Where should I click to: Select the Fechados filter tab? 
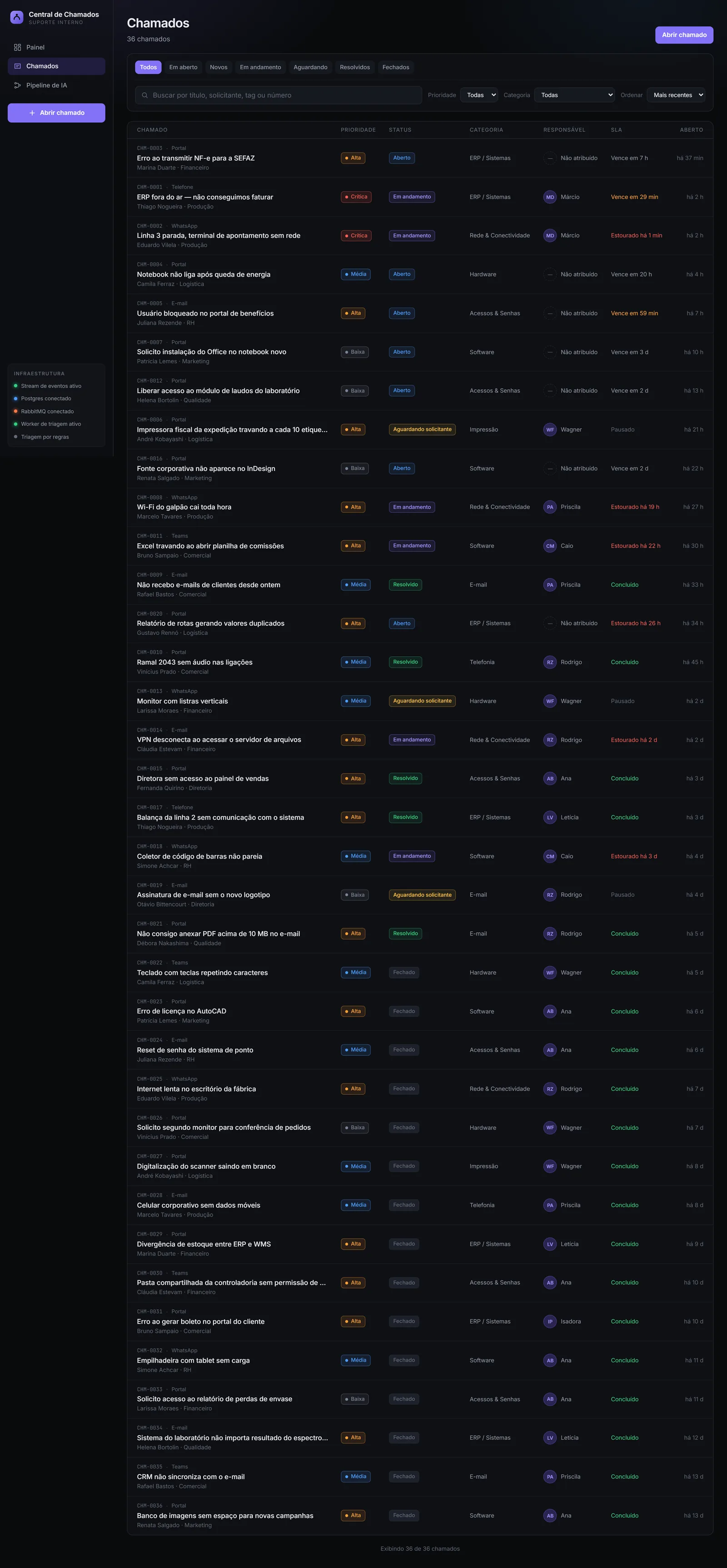[x=396, y=68]
